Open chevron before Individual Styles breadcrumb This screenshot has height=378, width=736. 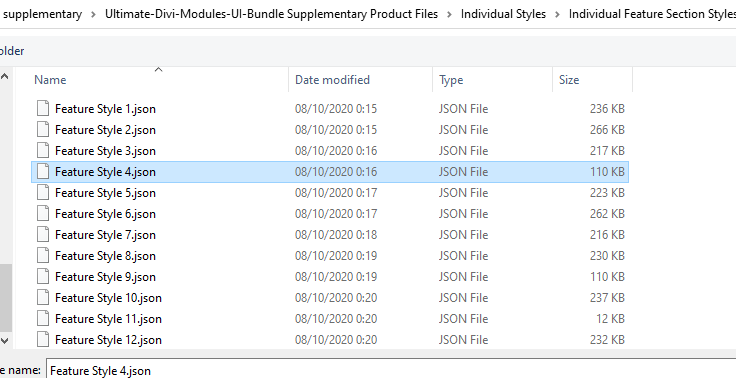click(449, 14)
